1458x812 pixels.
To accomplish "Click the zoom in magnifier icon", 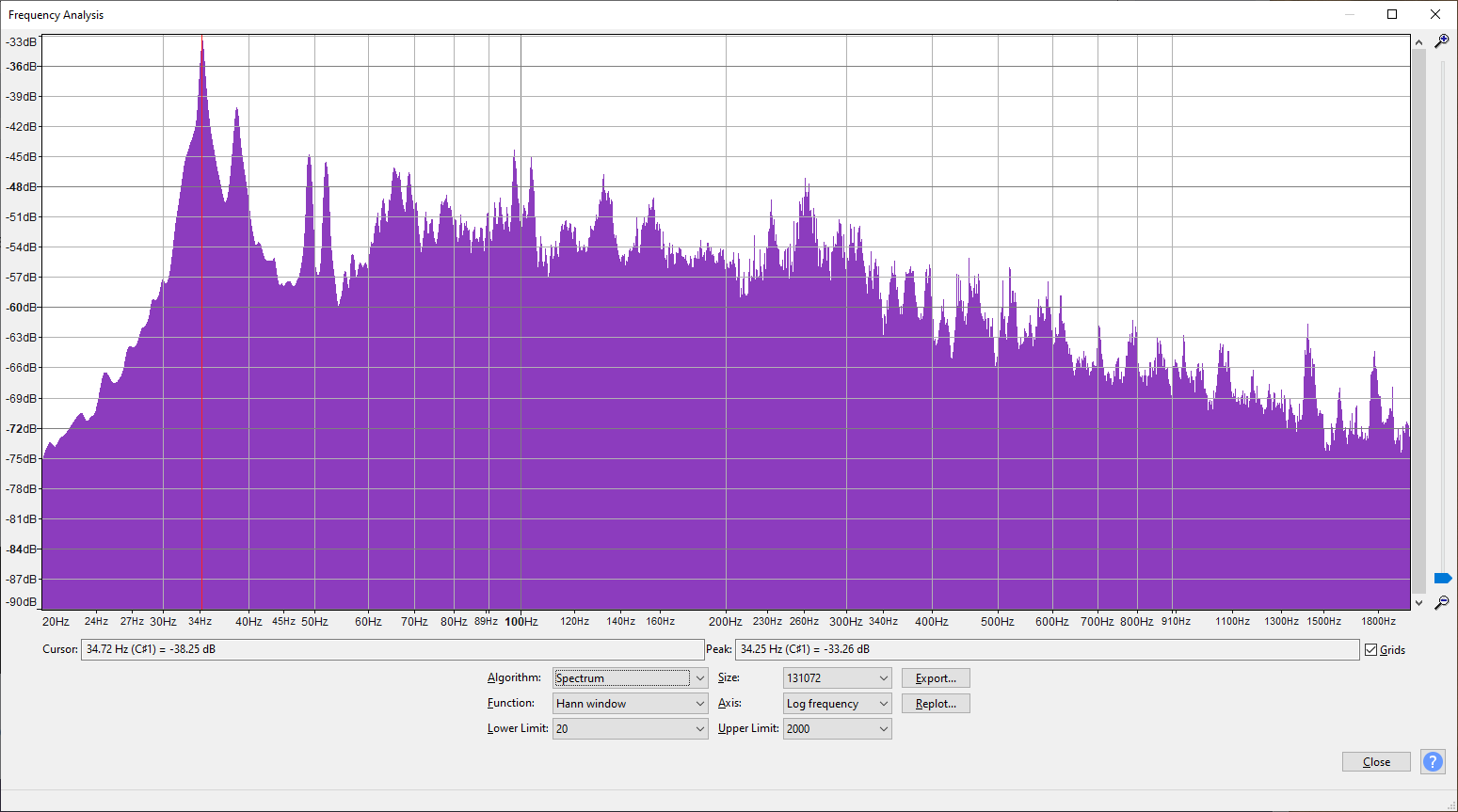I will [1441, 41].
